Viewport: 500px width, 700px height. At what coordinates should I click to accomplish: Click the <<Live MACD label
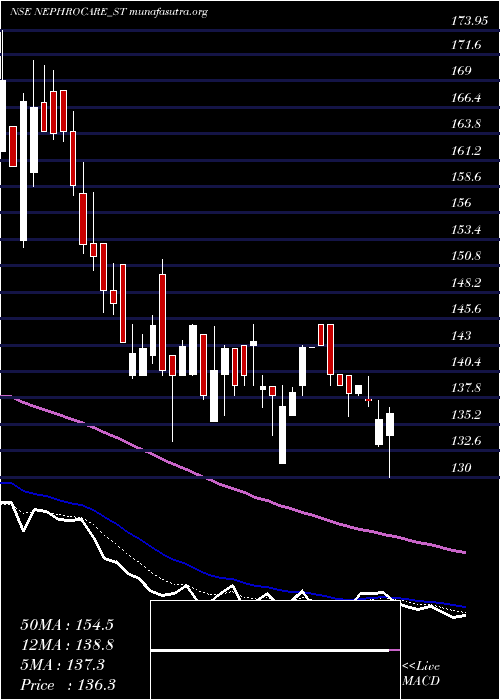(421, 674)
